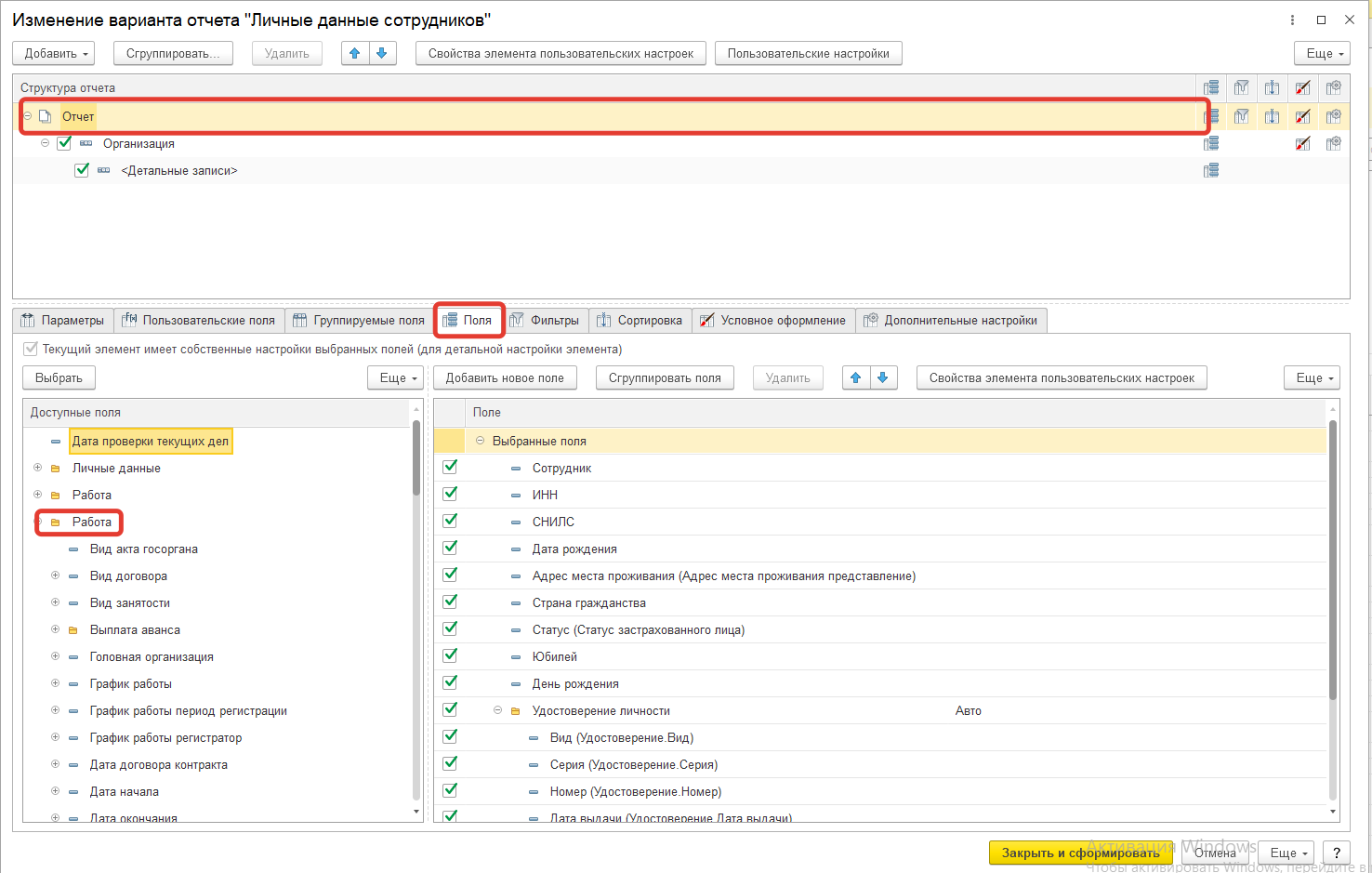Click selected fields icon in Организация row
This screenshot has height=873, width=1372.
point(1210,143)
